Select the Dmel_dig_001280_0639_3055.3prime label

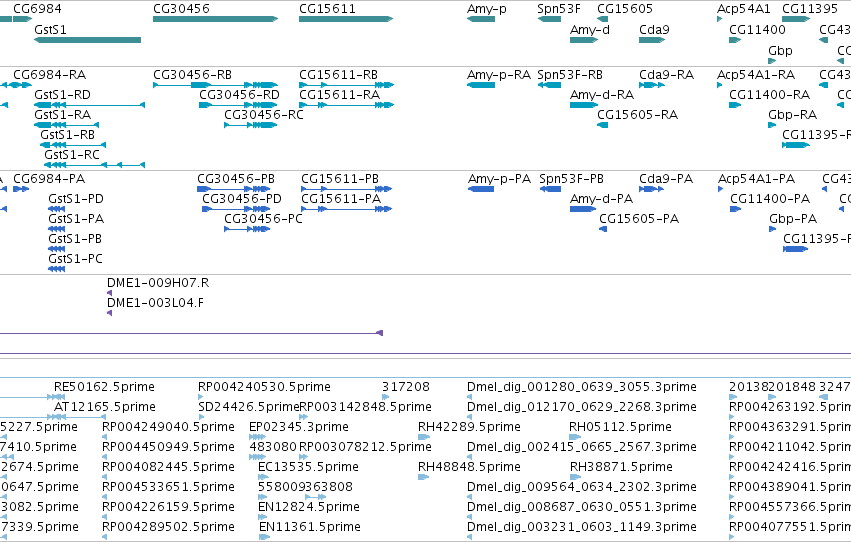tap(582, 387)
